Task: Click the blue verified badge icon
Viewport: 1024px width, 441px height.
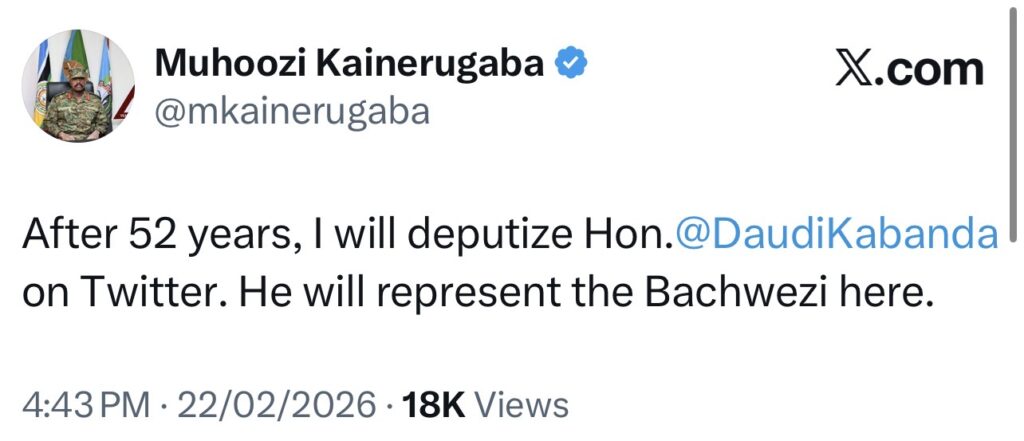Action: (572, 64)
